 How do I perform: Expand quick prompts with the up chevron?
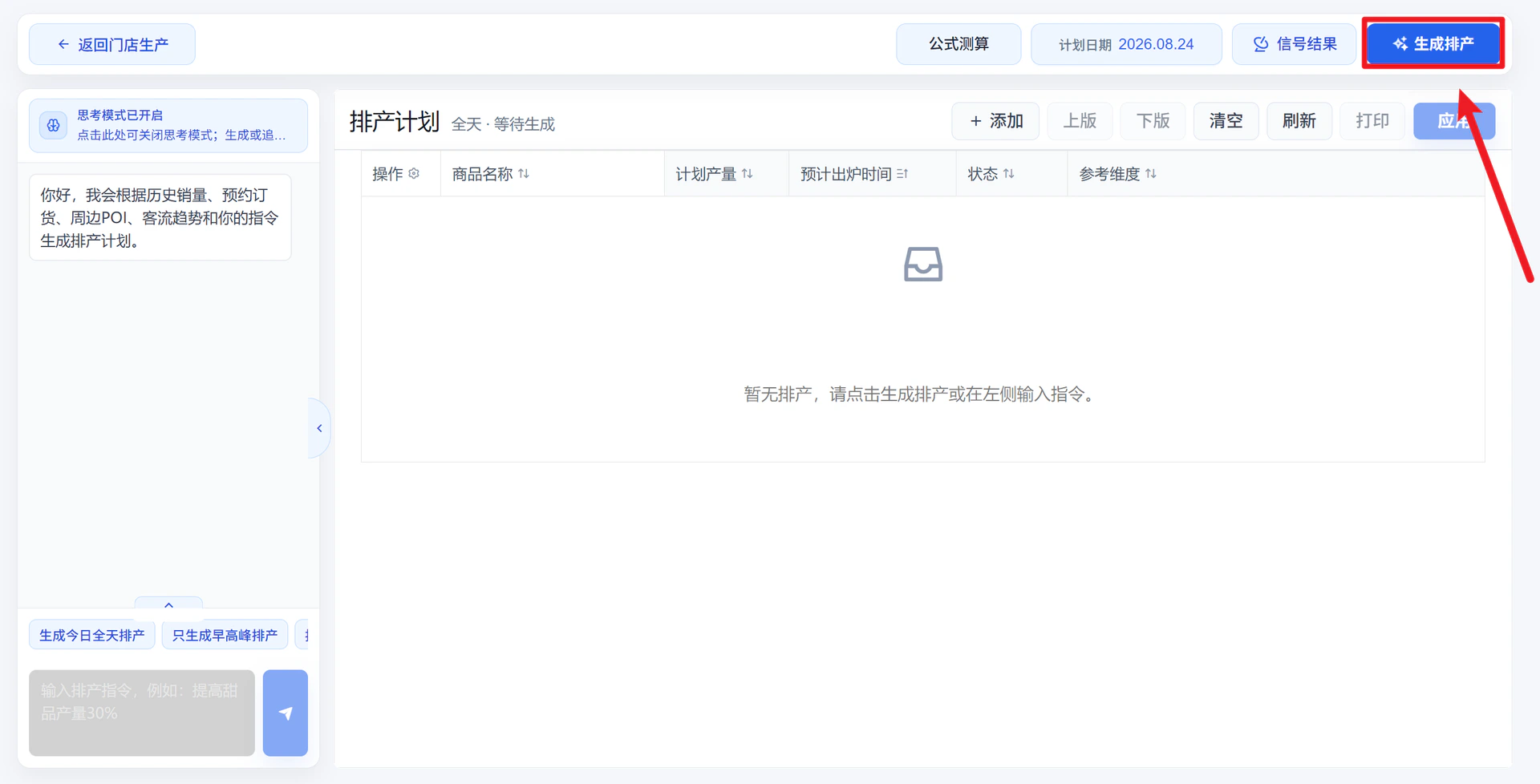tap(168, 605)
